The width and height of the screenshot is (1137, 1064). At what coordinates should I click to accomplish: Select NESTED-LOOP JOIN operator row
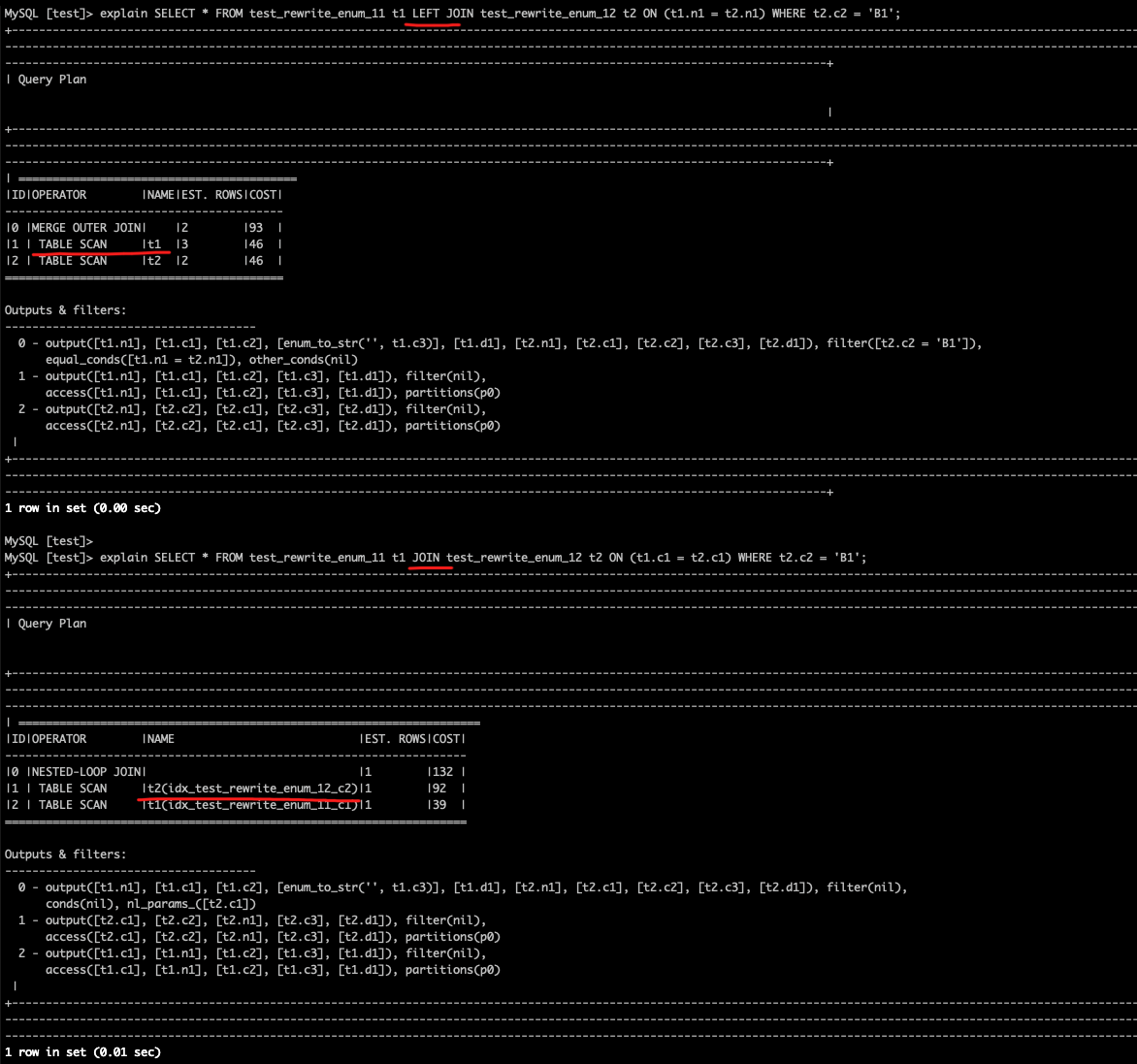click(235, 772)
